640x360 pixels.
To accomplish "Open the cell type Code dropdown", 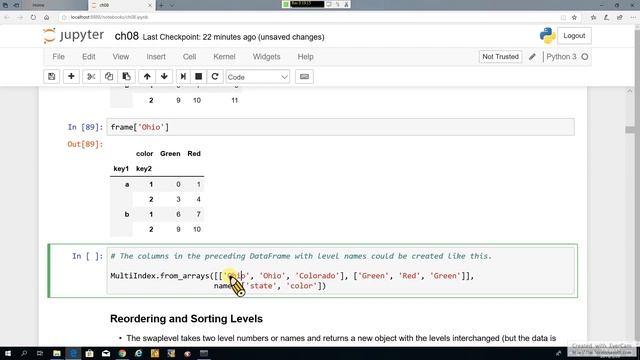I will 258,77.
